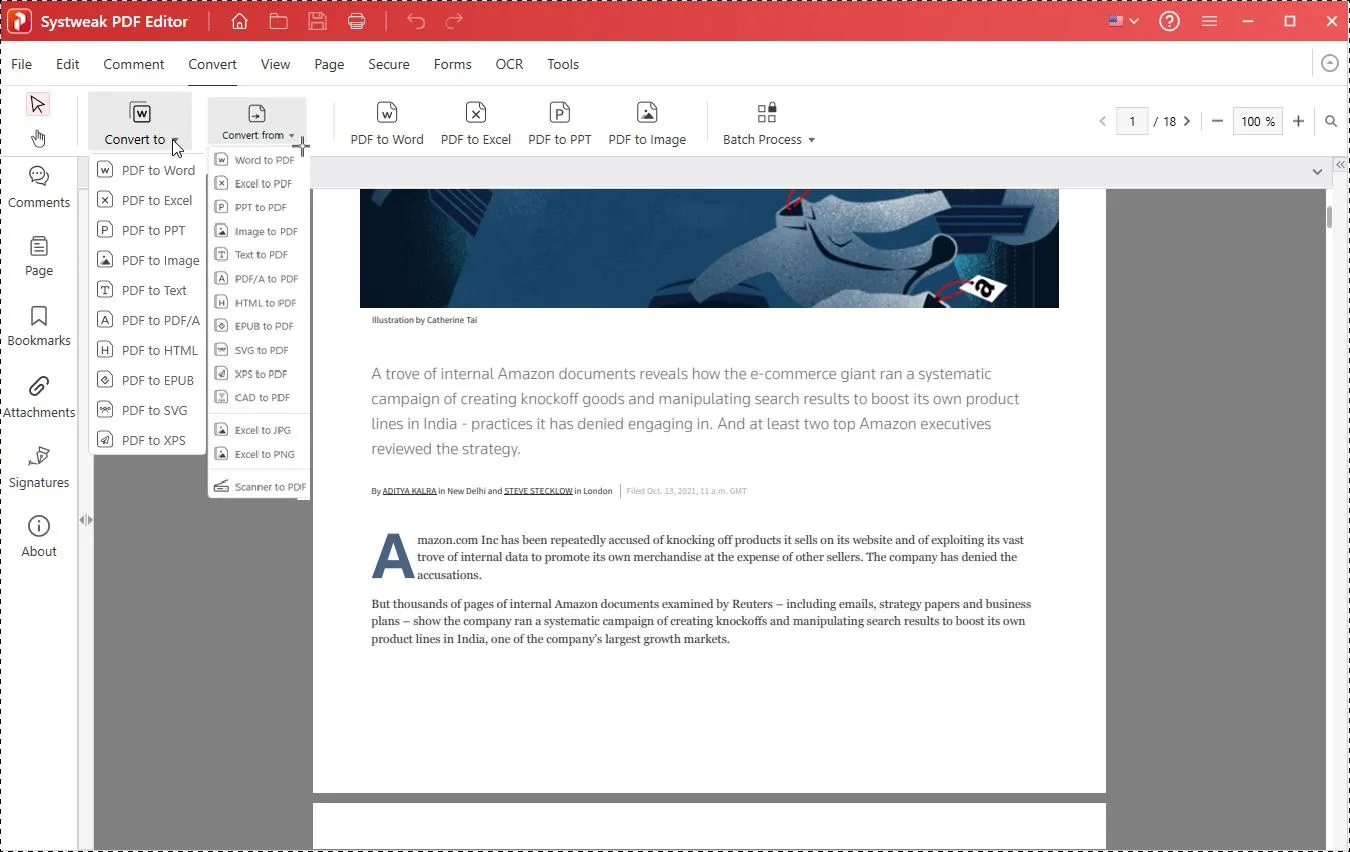Click PDF to PPT toolbar button
This screenshot has height=852, width=1350.
560,123
